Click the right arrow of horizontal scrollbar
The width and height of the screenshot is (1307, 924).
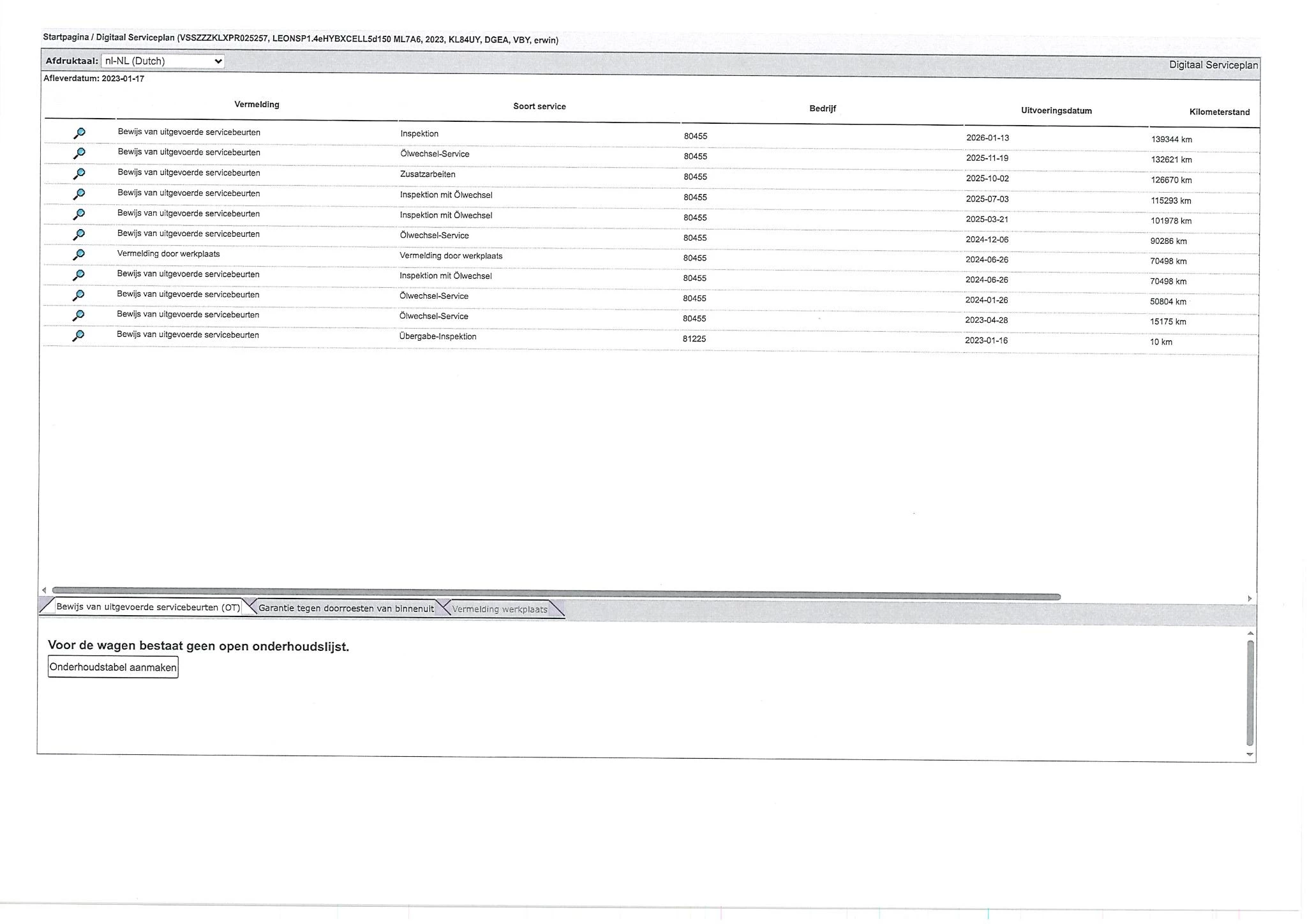click(x=1250, y=599)
